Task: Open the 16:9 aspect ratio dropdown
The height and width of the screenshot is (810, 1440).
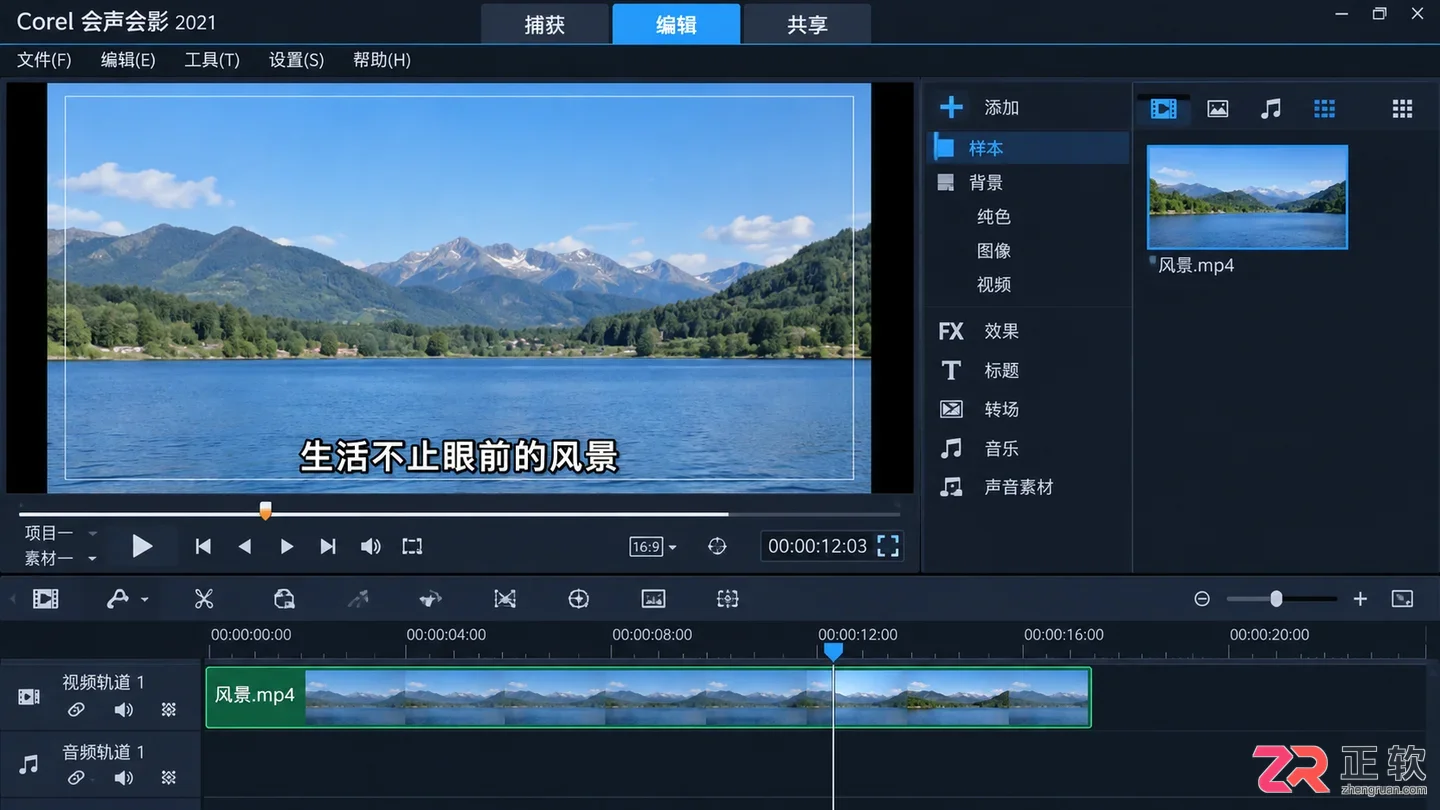Action: pos(653,547)
